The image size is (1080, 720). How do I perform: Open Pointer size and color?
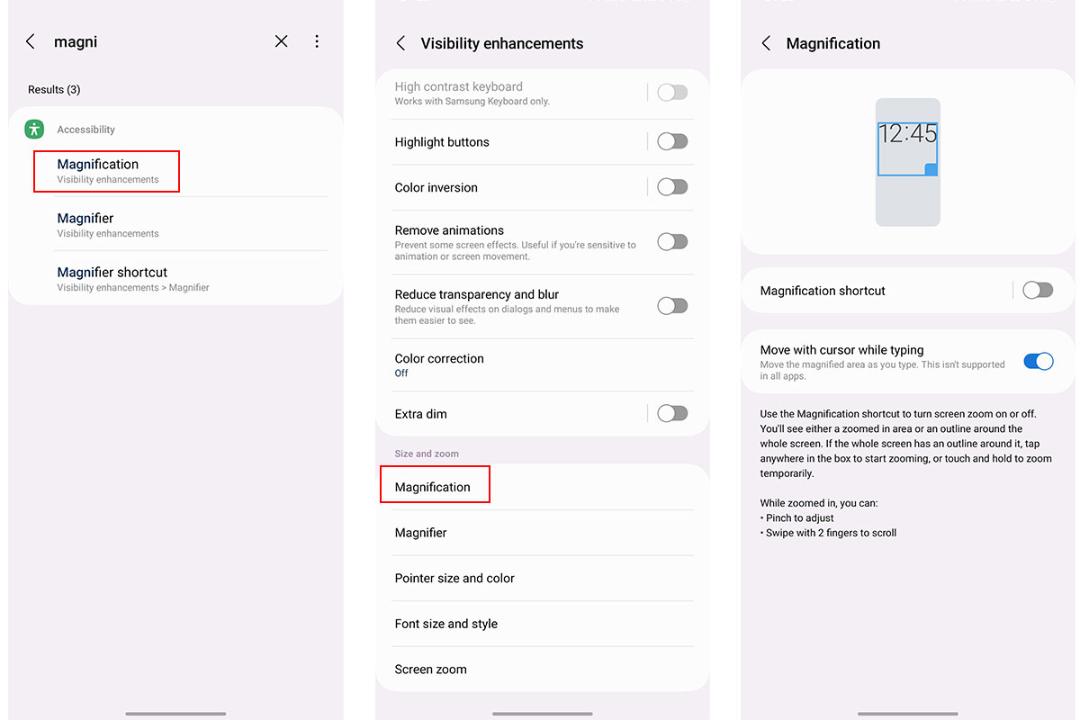coord(542,578)
